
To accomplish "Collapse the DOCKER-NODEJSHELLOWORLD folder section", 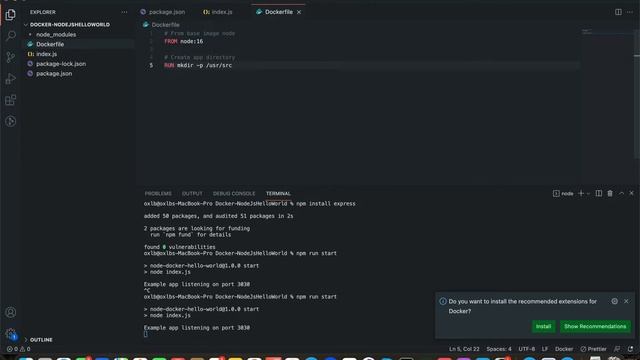I will pos(69,24).
